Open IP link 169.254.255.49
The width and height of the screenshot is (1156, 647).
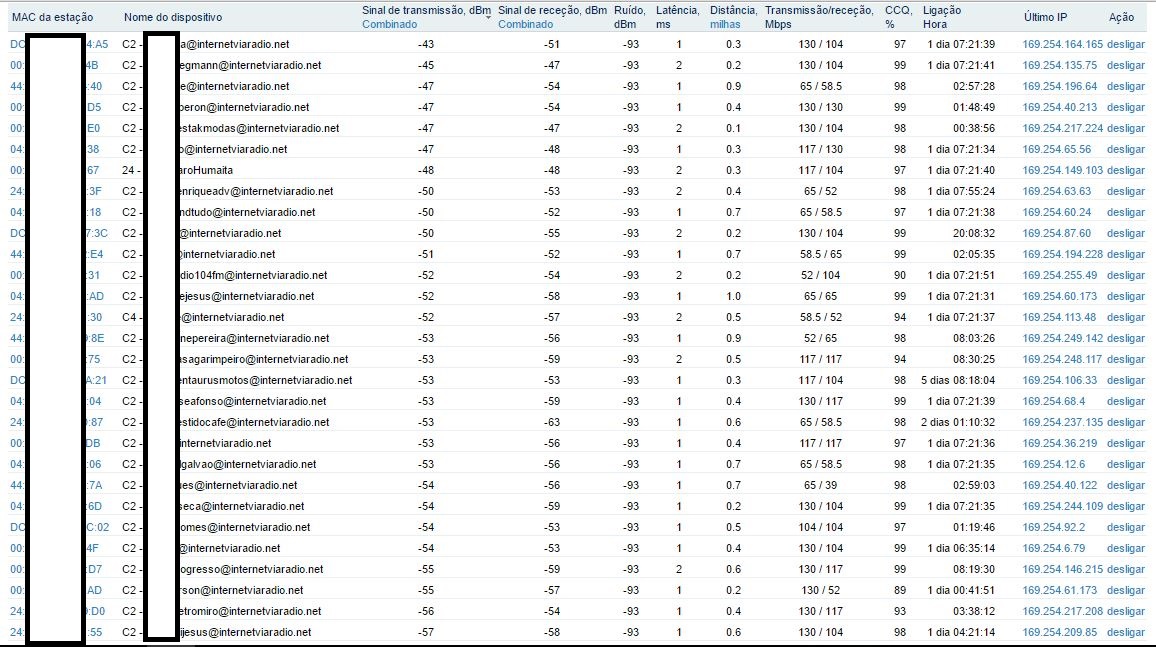1059,275
